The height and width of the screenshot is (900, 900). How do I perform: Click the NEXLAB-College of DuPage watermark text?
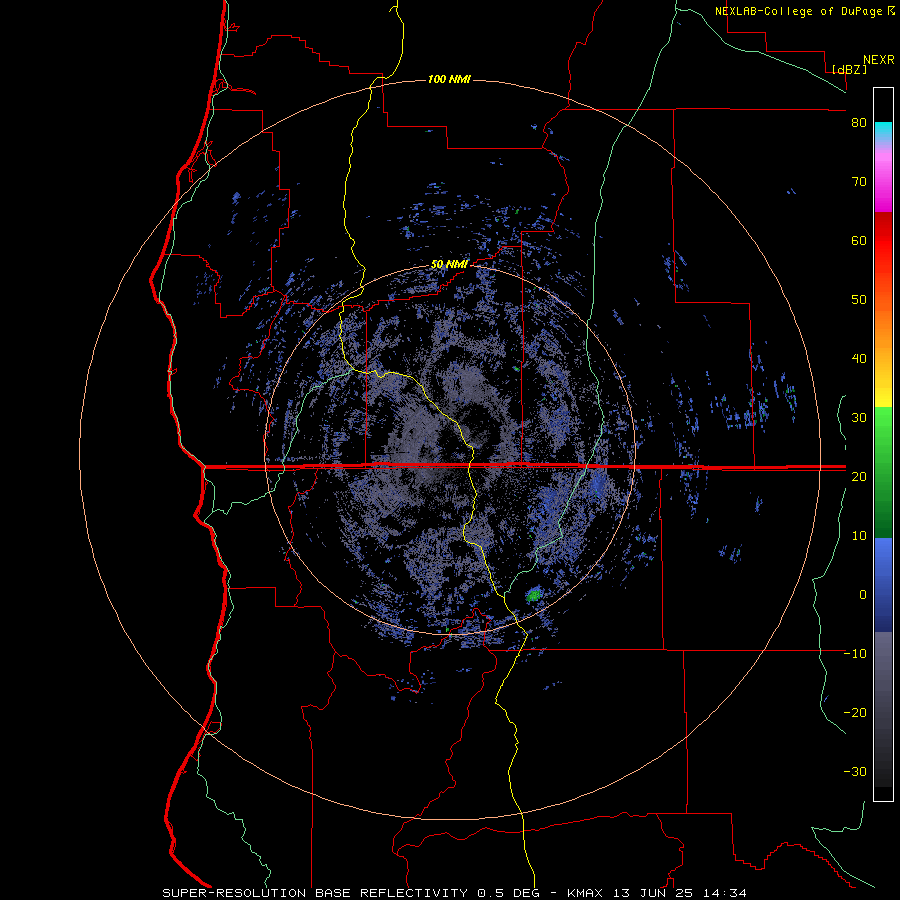(x=799, y=11)
